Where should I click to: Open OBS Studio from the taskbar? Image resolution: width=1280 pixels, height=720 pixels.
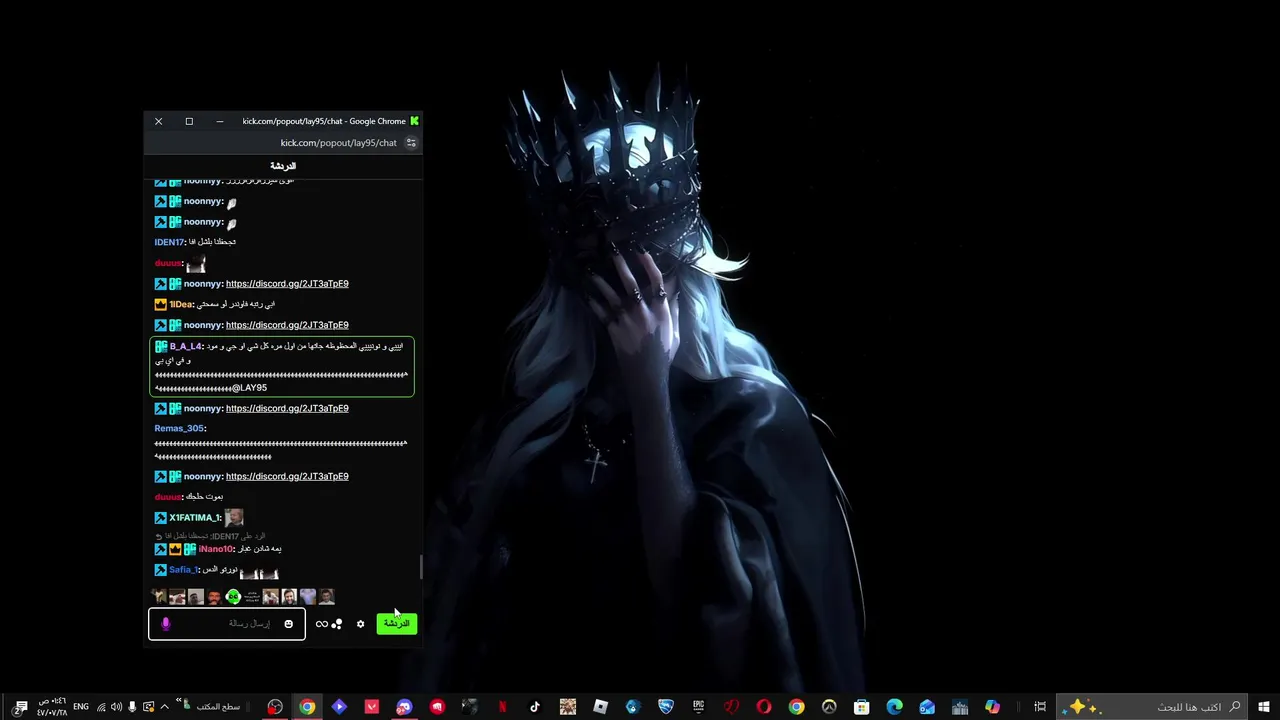274,707
